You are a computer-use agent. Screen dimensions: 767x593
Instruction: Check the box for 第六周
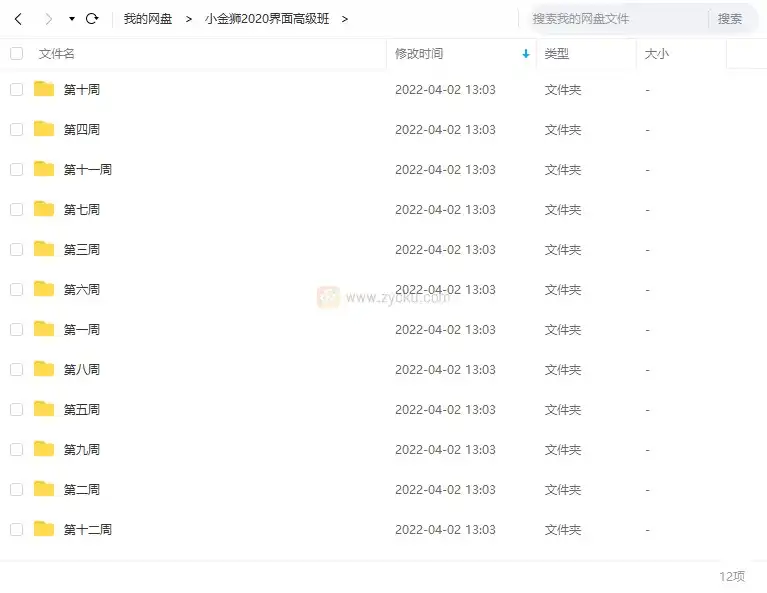tap(17, 290)
